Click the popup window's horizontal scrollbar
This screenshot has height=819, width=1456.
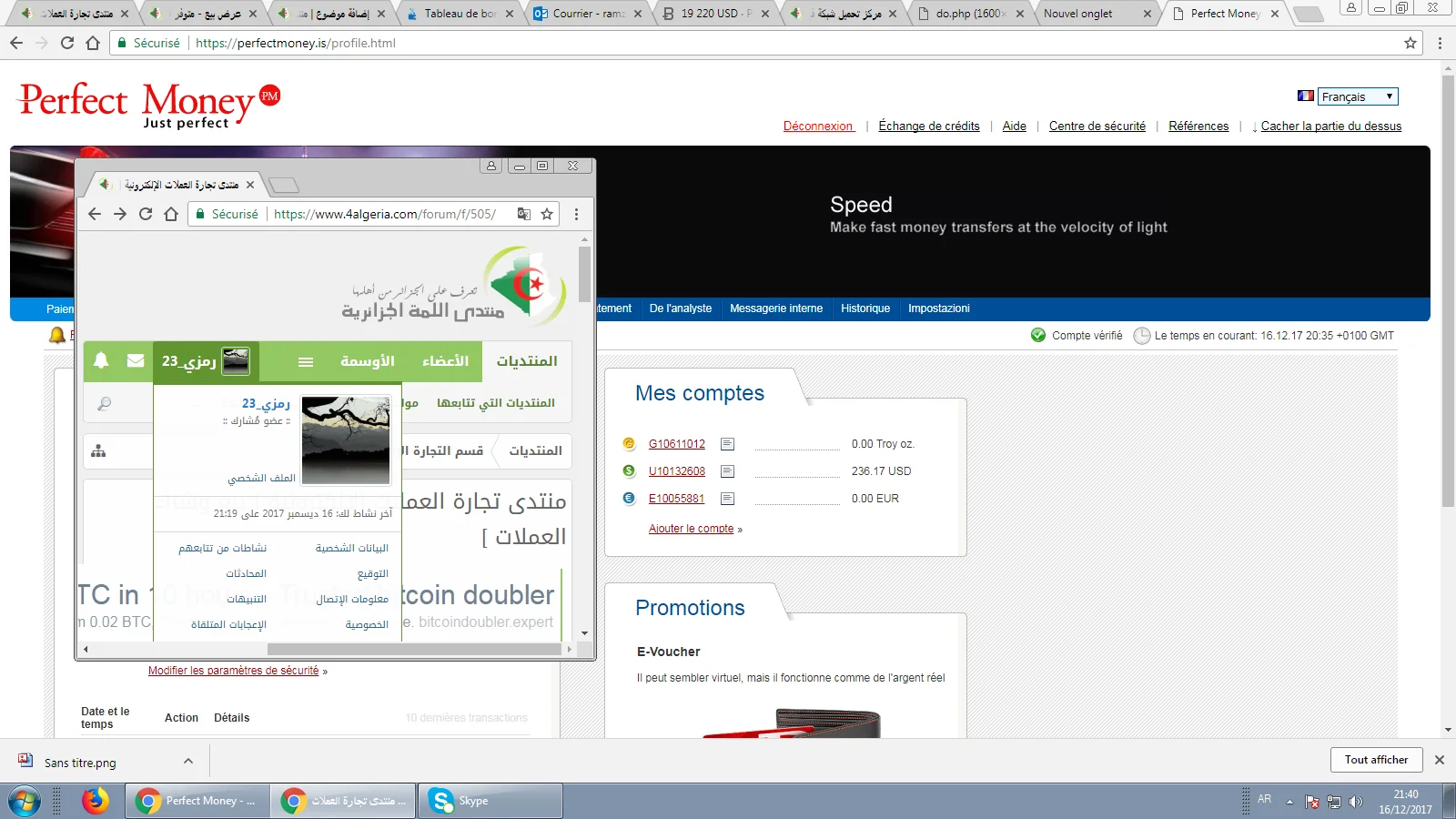point(414,650)
